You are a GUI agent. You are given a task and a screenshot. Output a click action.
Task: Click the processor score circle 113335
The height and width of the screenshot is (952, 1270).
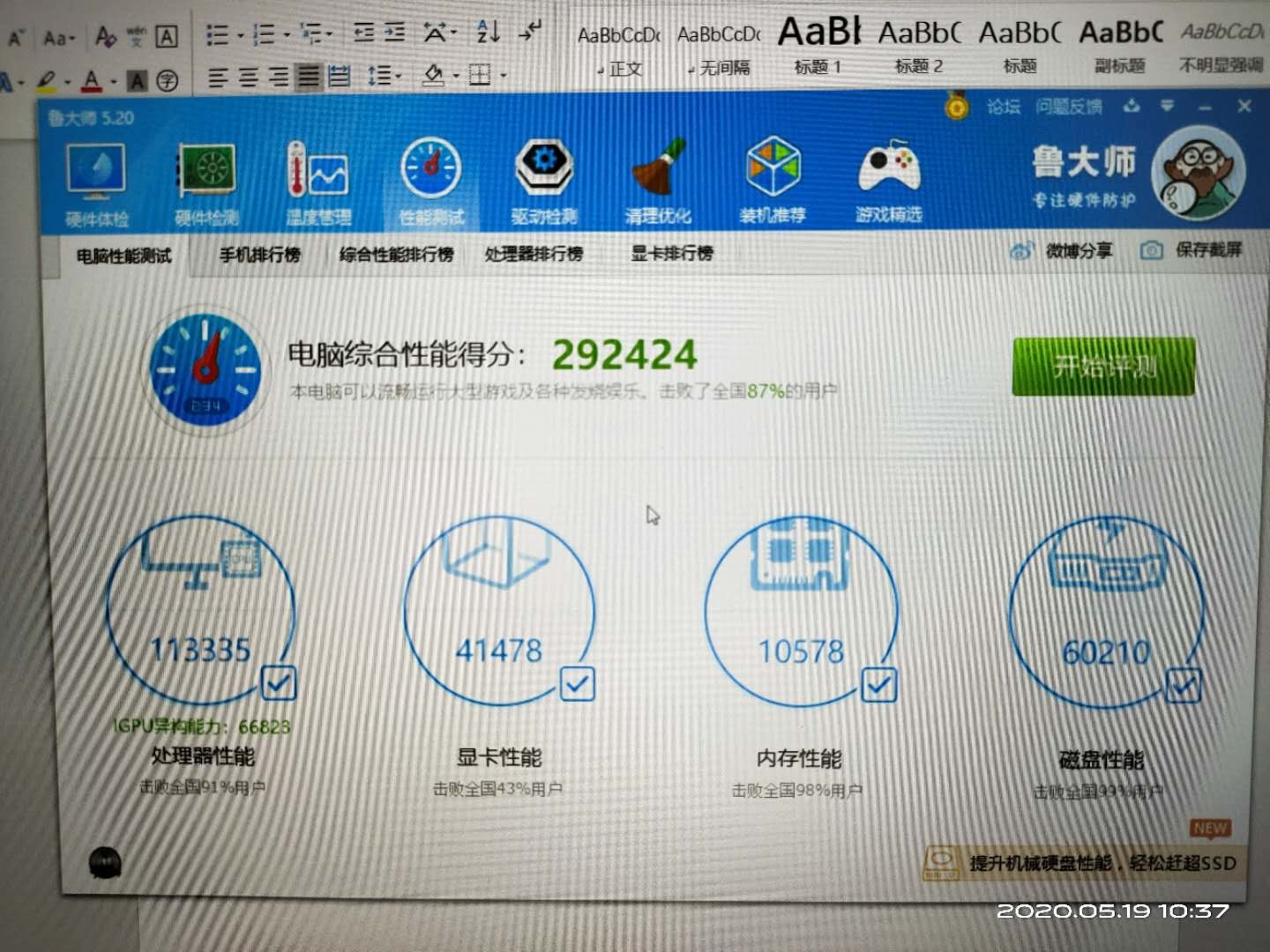[x=201, y=610]
